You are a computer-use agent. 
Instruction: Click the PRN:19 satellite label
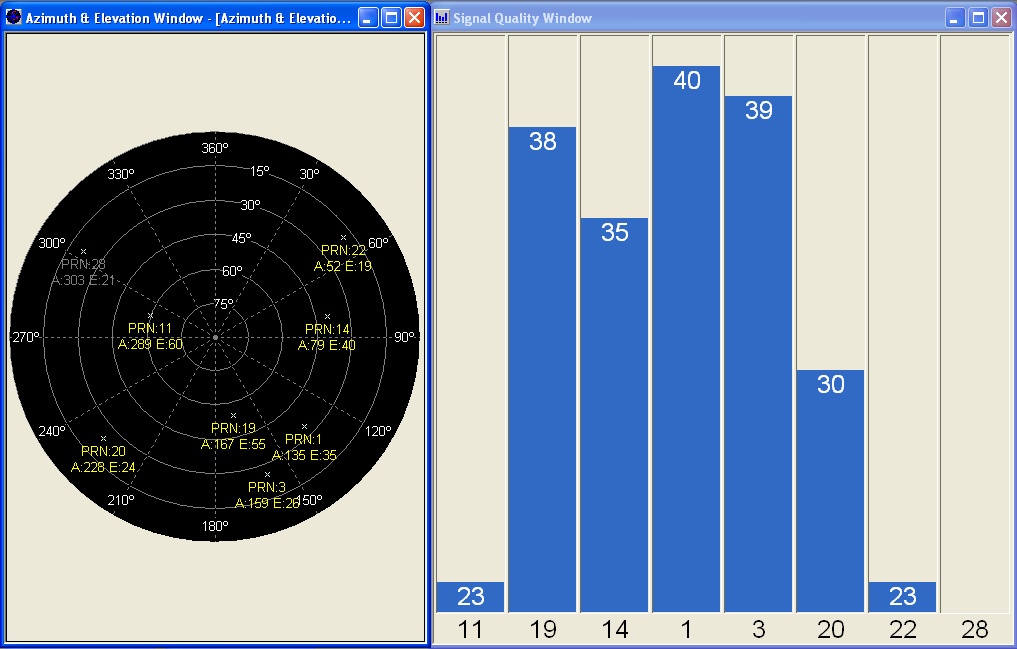233,428
